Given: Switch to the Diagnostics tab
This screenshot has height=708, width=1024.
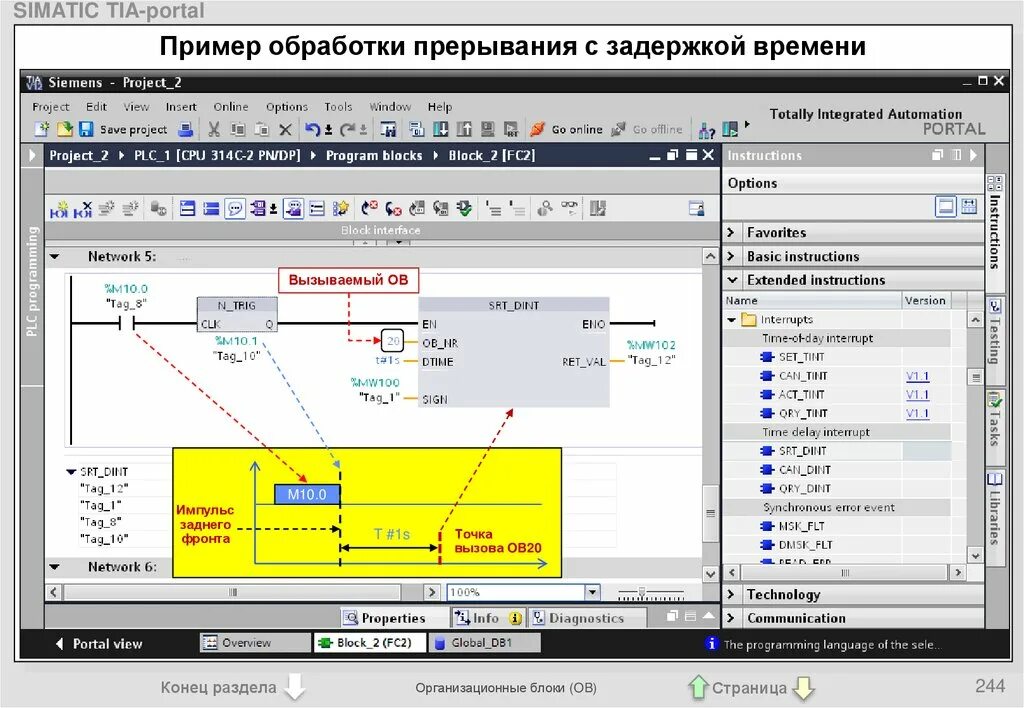Looking at the screenshot, I should pyautogui.click(x=587, y=617).
